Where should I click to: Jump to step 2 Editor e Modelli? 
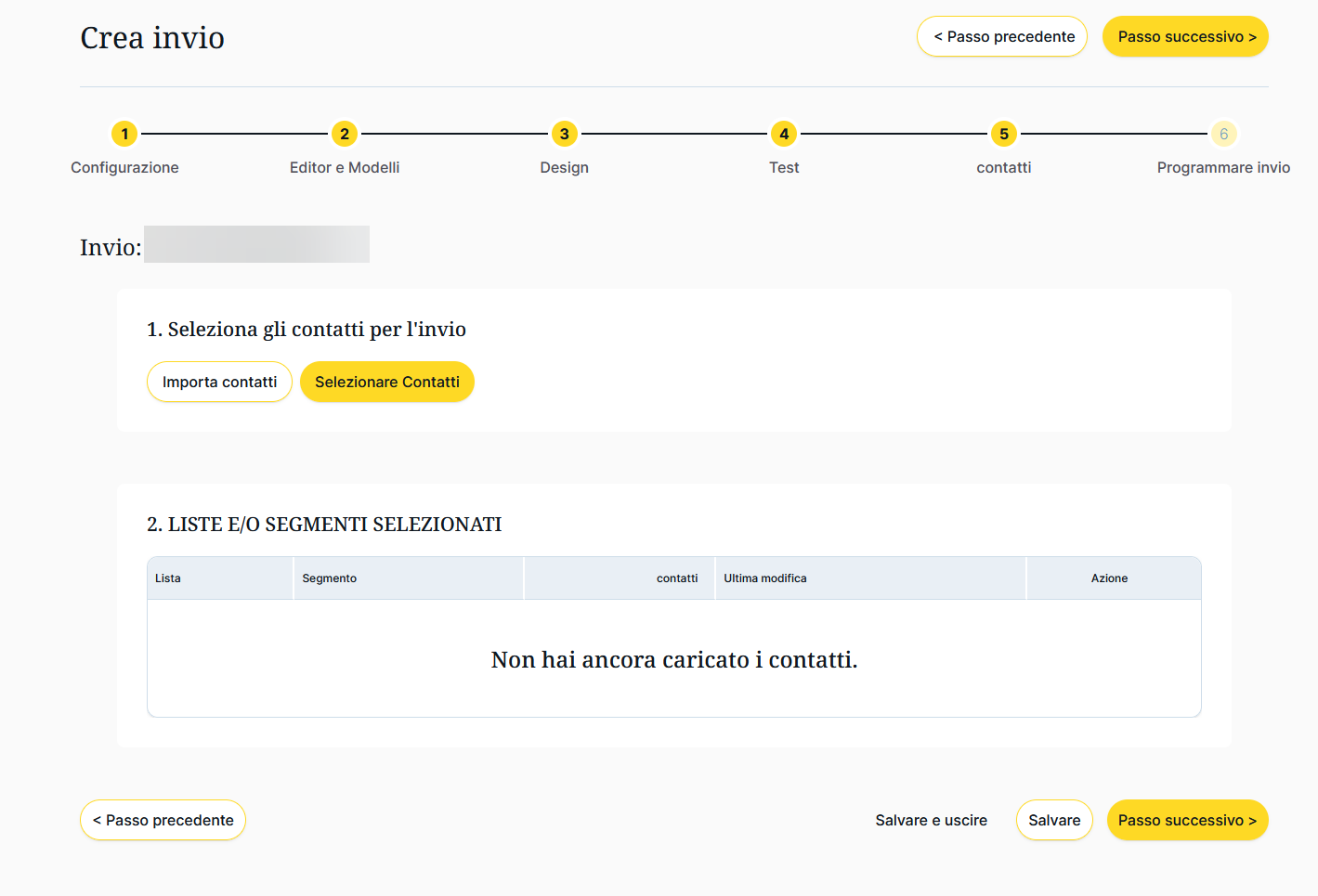coord(345,134)
